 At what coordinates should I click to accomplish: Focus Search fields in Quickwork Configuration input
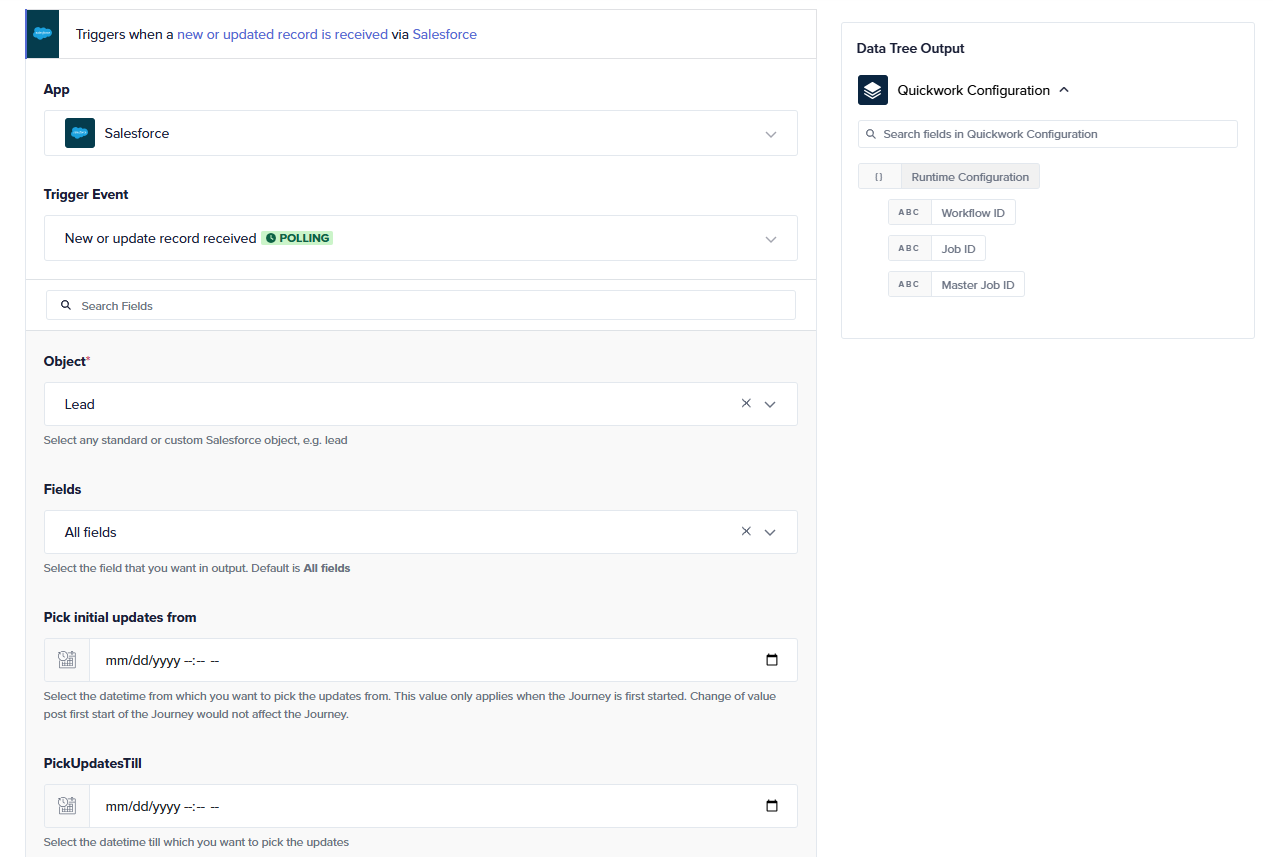1048,134
